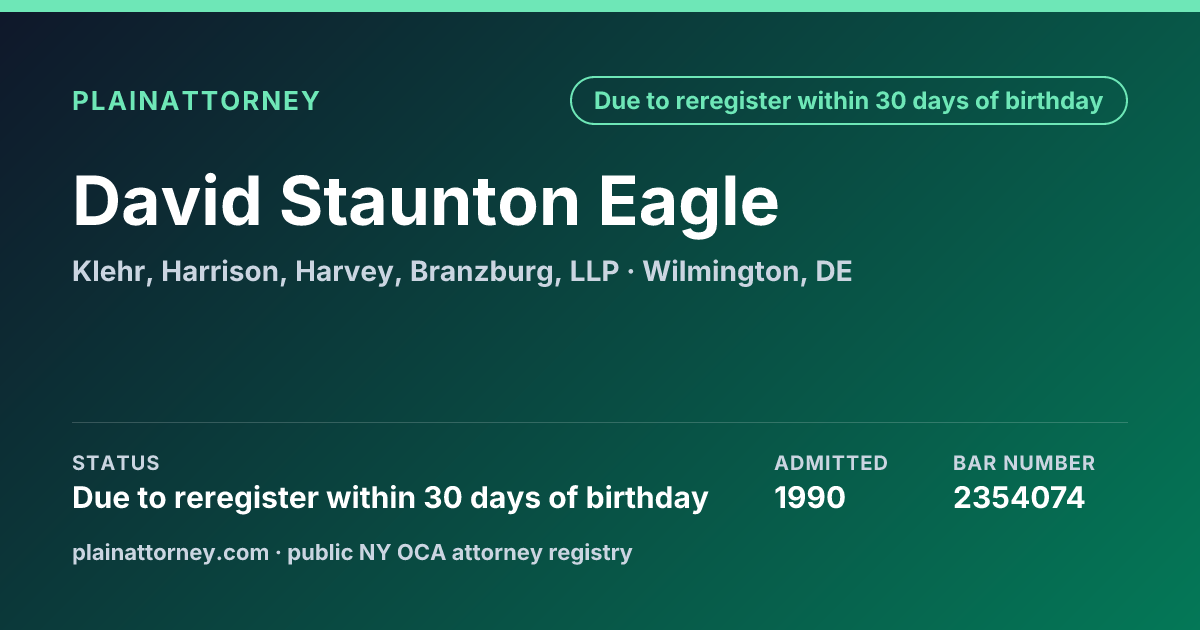Click the PLAINATTORNEY brand logo text
The width and height of the screenshot is (1200, 630).
pyautogui.click(x=196, y=101)
